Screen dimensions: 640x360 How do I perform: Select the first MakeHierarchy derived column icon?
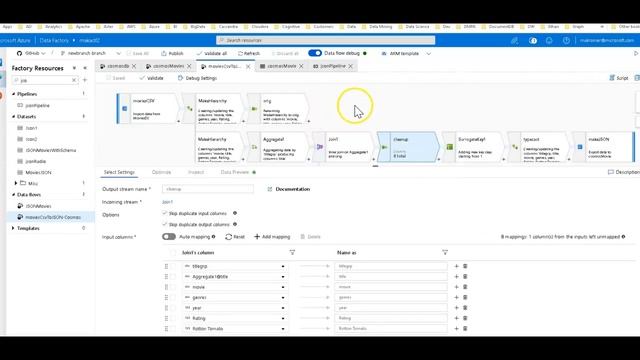[x=190, y=109]
